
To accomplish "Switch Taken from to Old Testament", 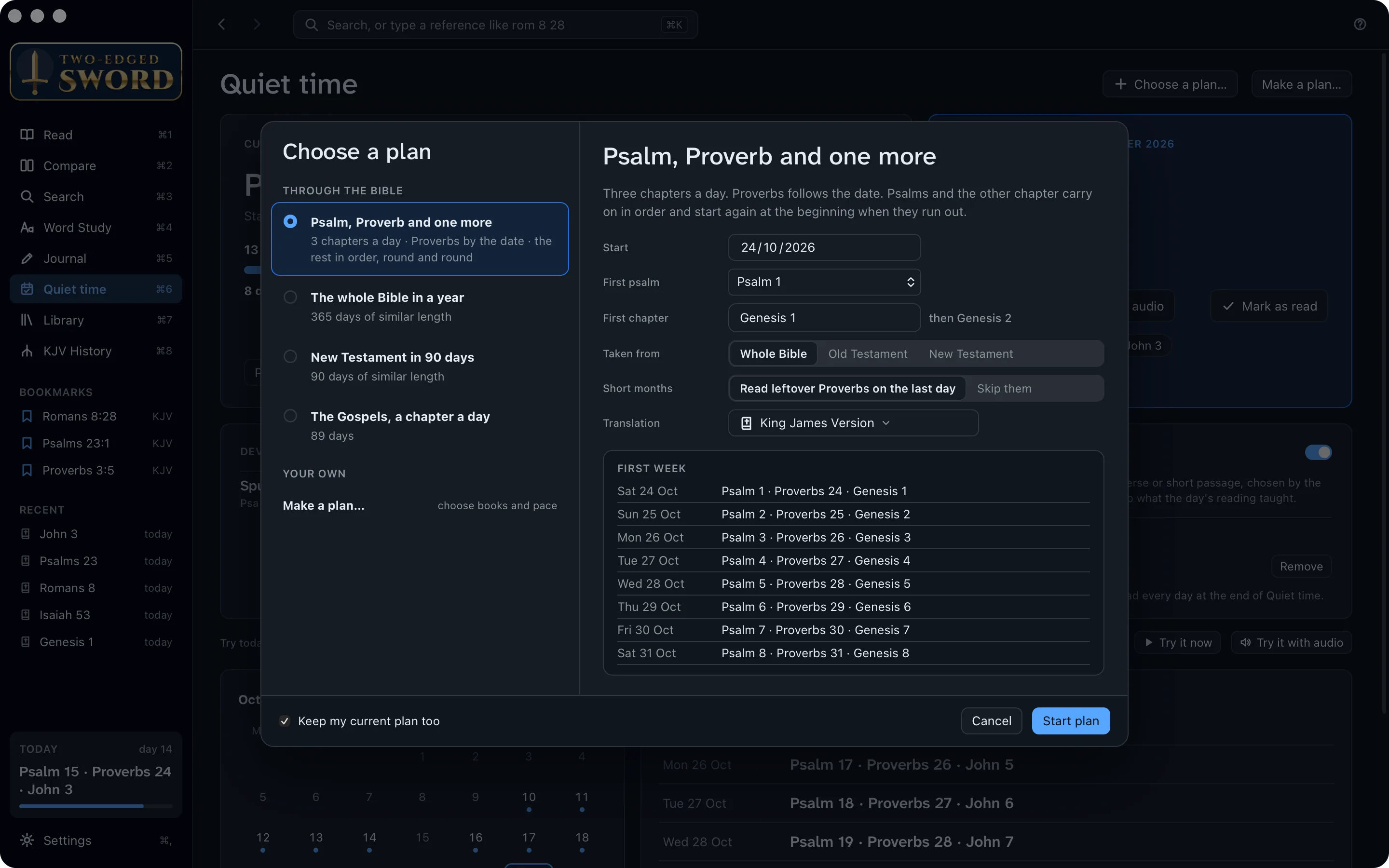I will pyautogui.click(x=867, y=353).
